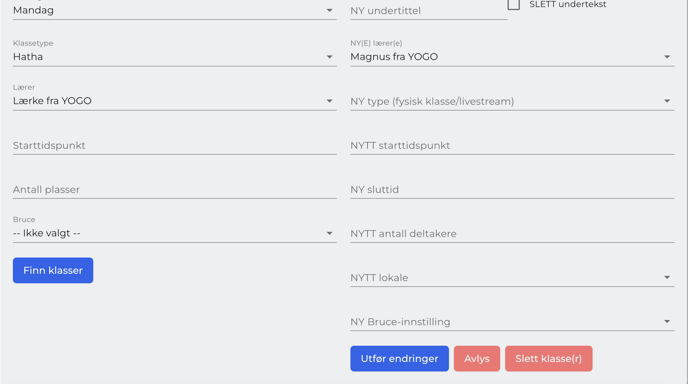
Task: Expand the NY Bruce-innstilling dropdown
Action: coord(512,322)
